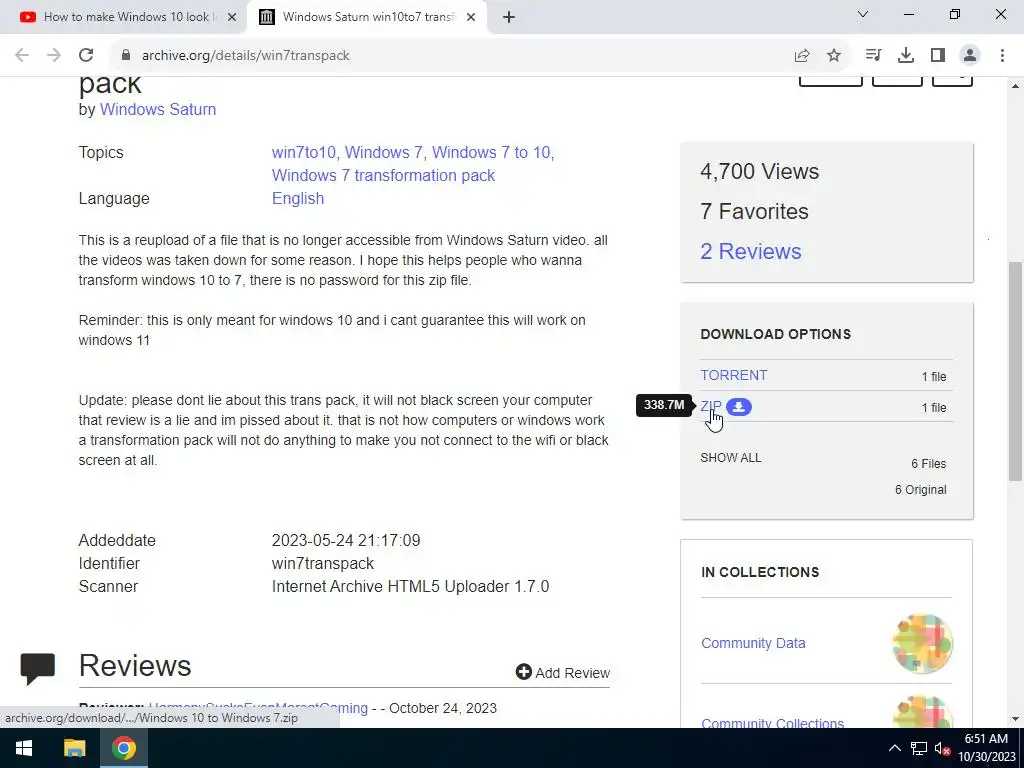
Task: Open the Chrome profile avatar
Action: (970, 56)
